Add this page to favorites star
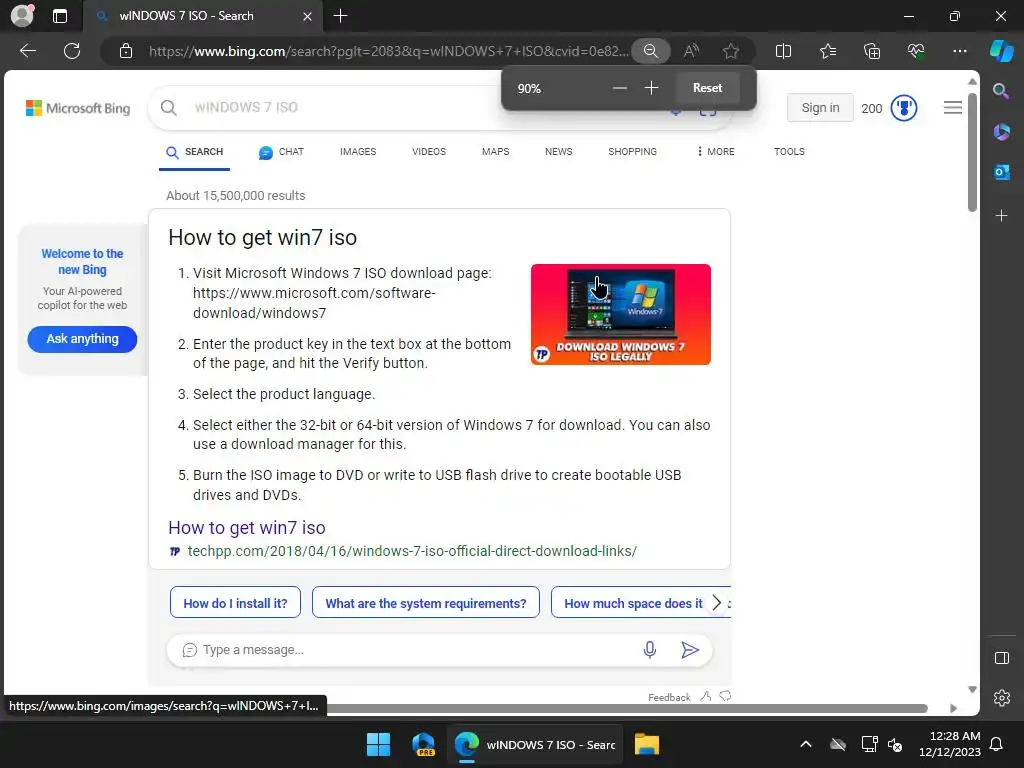 coord(731,51)
